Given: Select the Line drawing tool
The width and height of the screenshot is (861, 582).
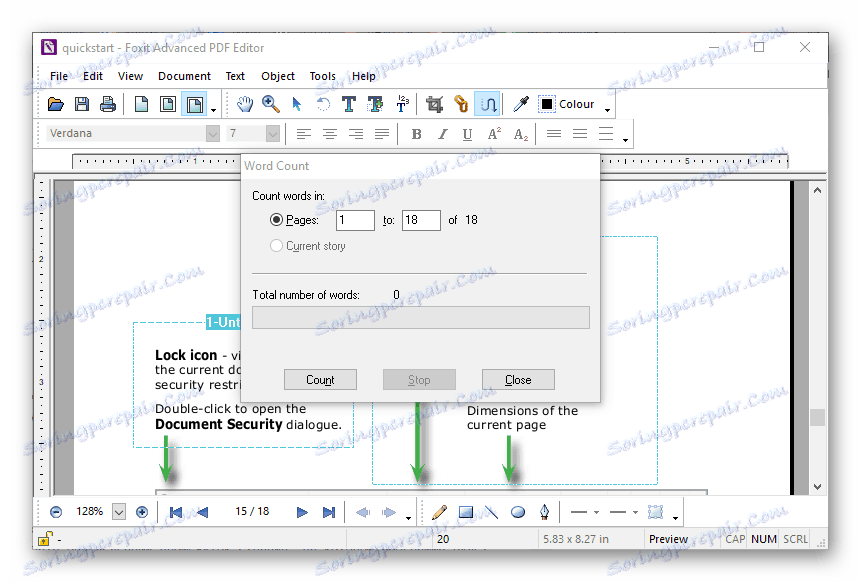Looking at the screenshot, I should pos(491,512).
